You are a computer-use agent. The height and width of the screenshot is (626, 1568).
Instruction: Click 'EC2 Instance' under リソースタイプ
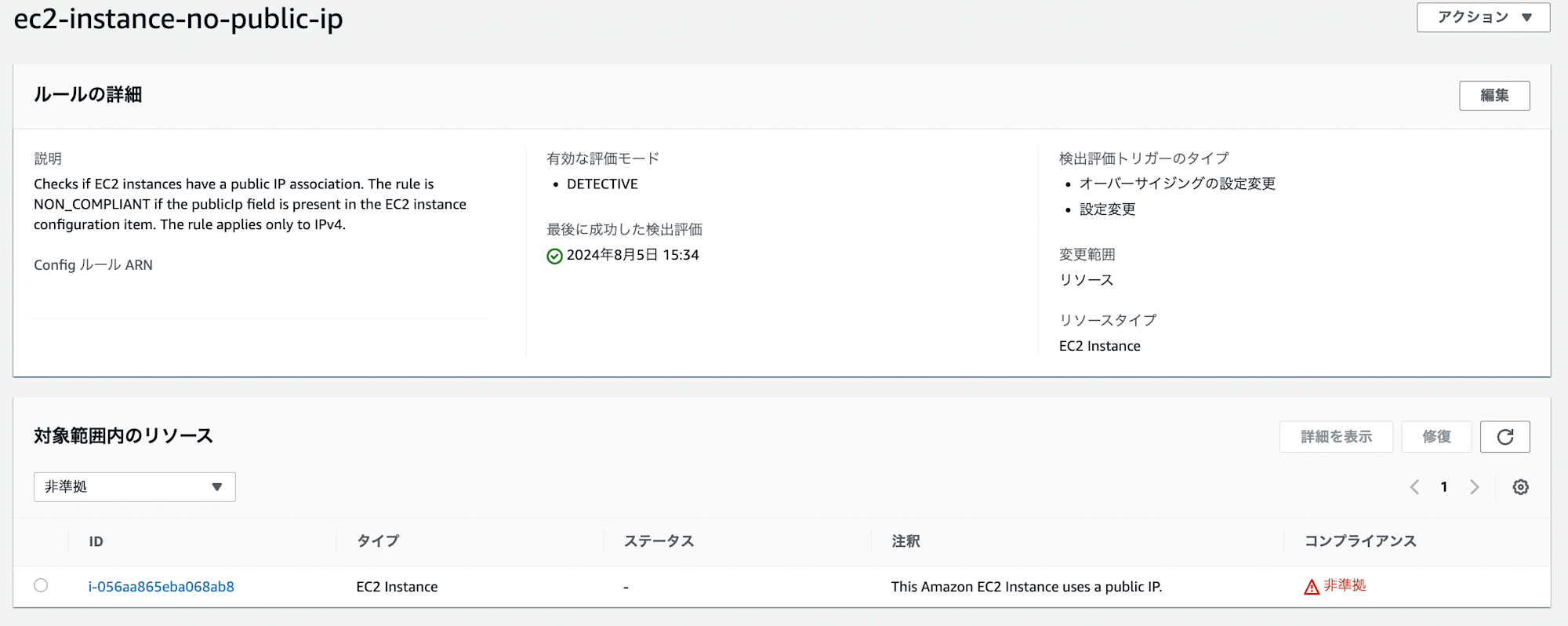coord(1100,346)
